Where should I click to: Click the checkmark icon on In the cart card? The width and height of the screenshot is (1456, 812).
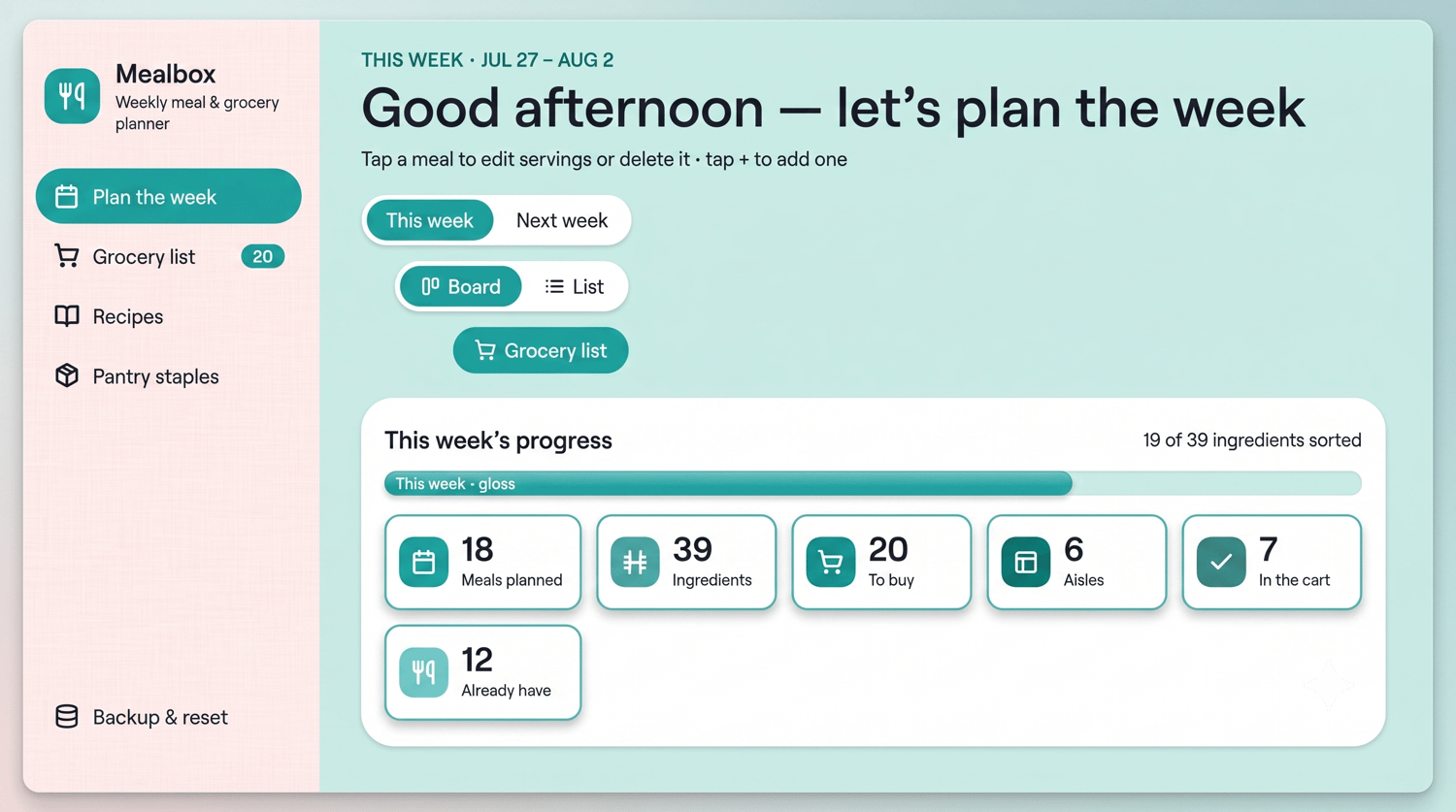[x=1221, y=562]
